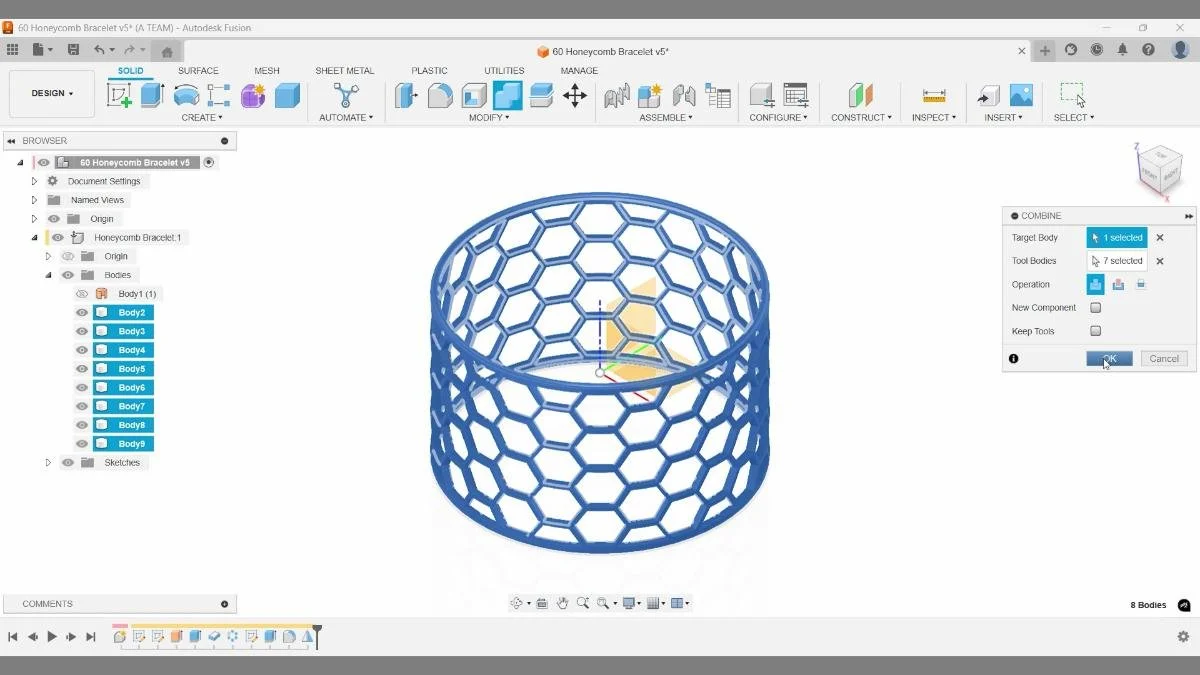Screen dimensions: 1200x675
Task: Click the Insert Derive icon
Action: coord(988,95)
